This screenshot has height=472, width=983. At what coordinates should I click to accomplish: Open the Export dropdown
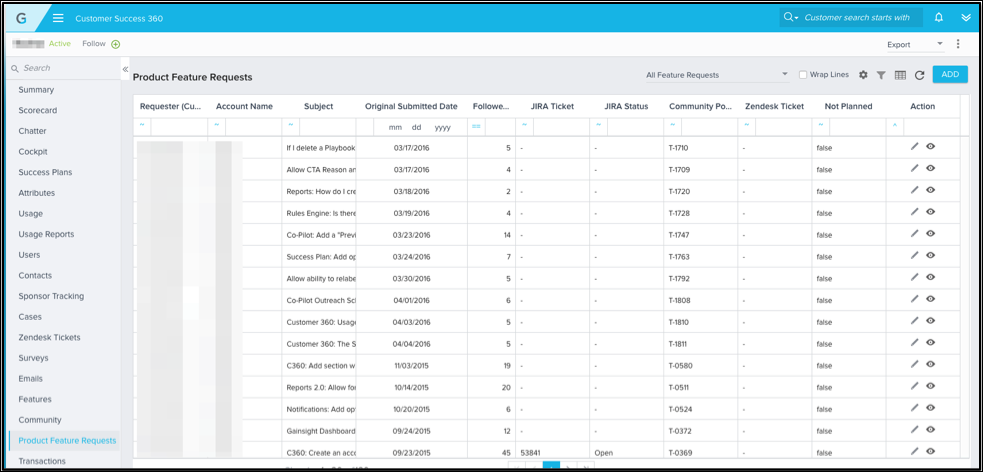[x=915, y=45]
